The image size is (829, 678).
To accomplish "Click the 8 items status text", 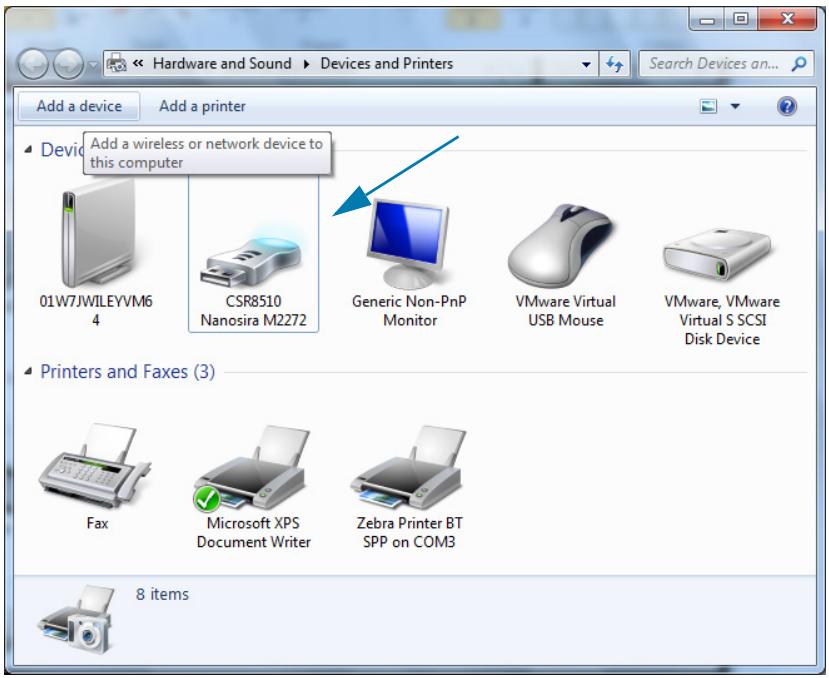I will pos(162,594).
